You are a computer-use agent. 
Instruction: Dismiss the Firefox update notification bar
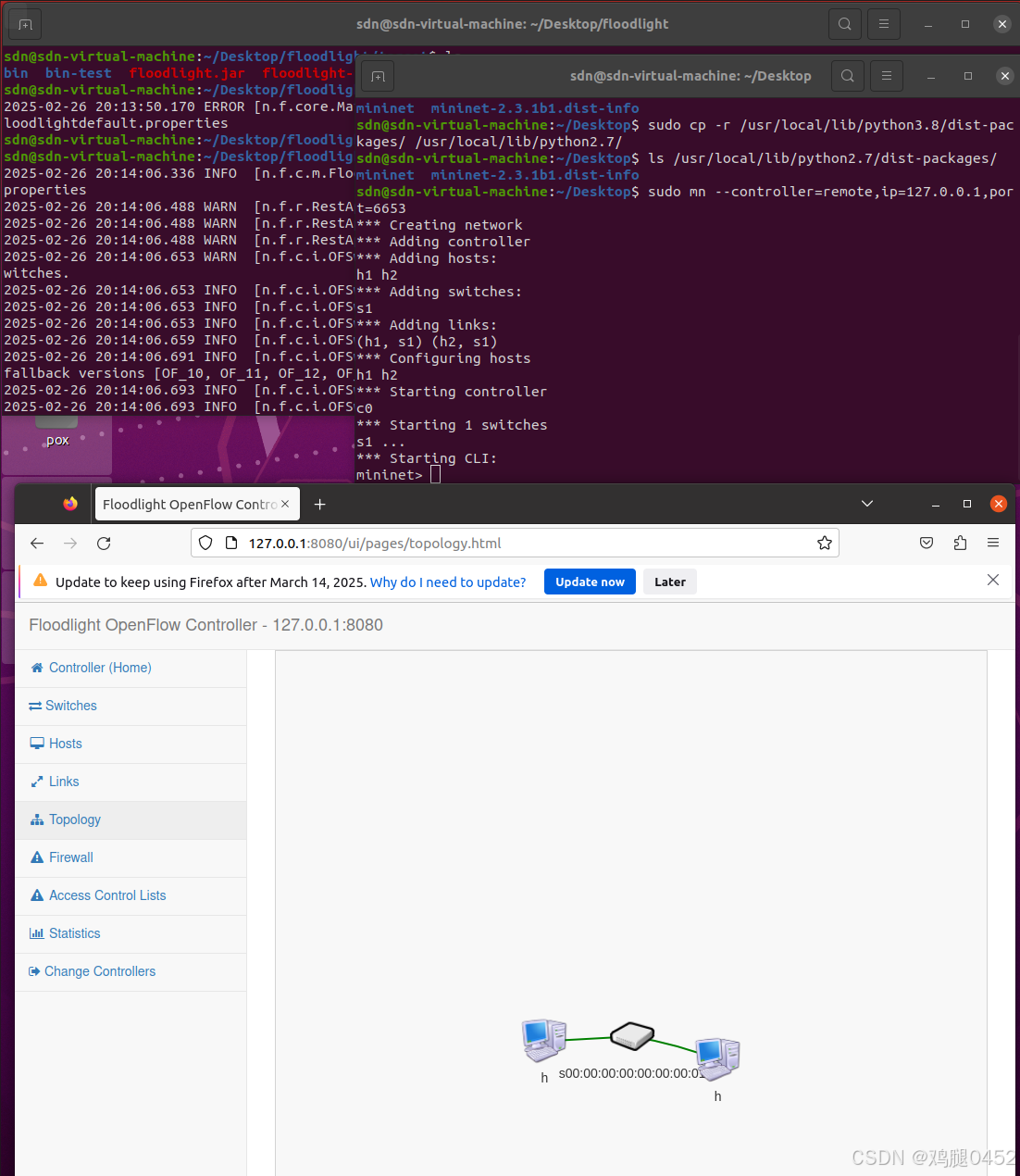click(x=993, y=580)
